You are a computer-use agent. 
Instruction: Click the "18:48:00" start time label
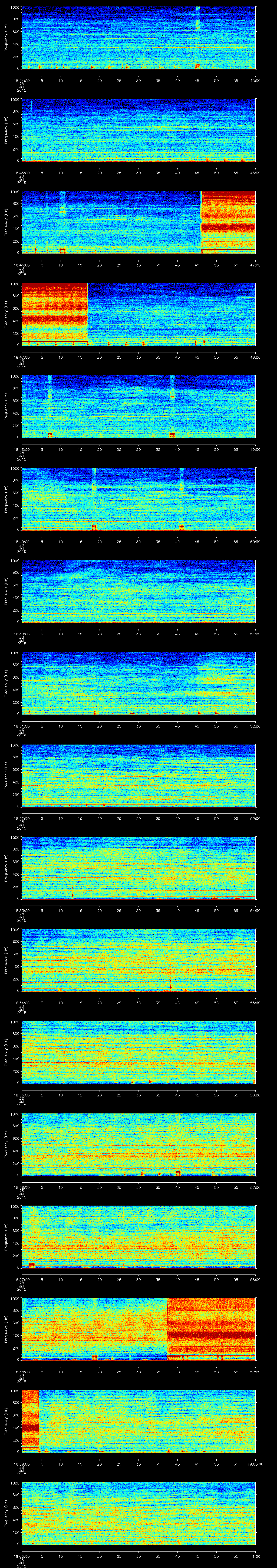coord(21,449)
